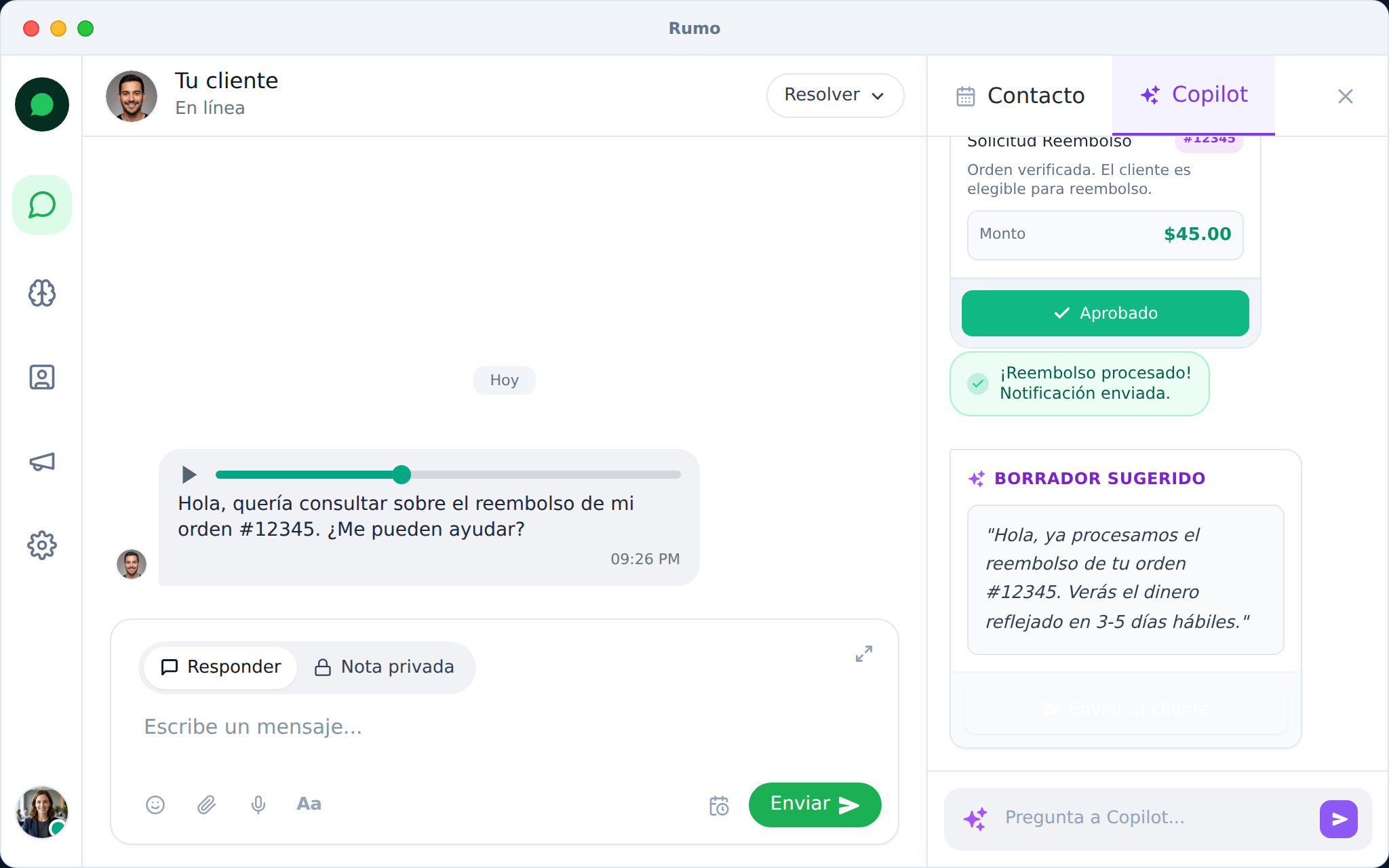Click the sparkle icon in Copilot input
1389x868 pixels.
[975, 818]
